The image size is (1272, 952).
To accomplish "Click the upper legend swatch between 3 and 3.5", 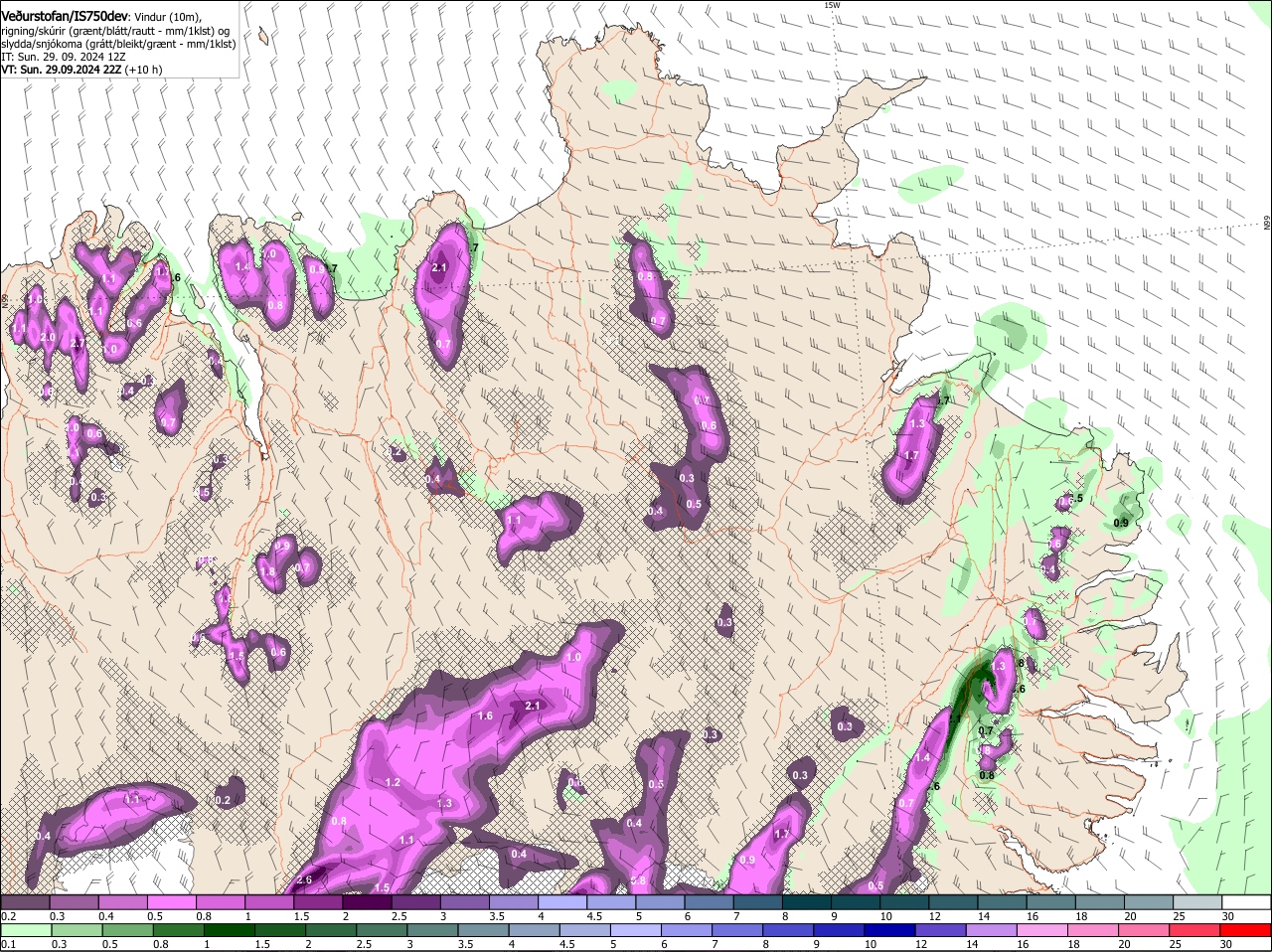I will (x=464, y=902).
